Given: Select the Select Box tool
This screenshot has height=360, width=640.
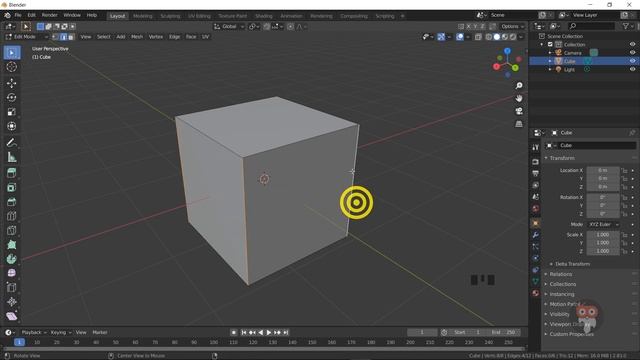Looking at the screenshot, I should [12, 53].
